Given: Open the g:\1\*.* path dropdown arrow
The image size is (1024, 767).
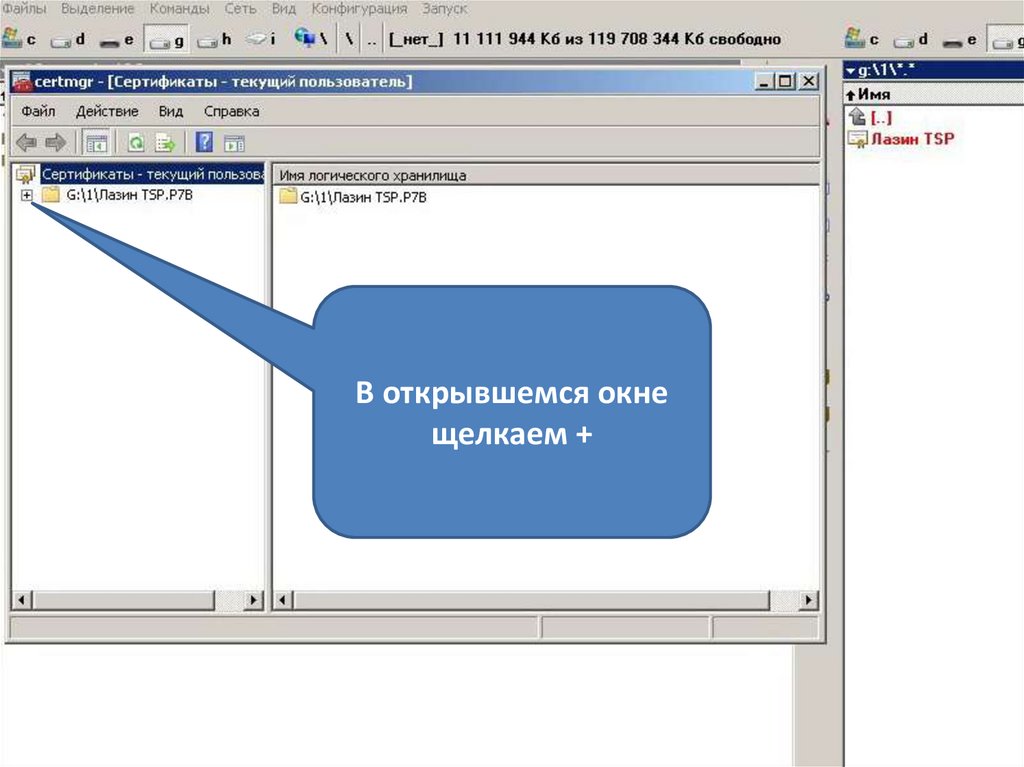Looking at the screenshot, I should [x=850, y=69].
